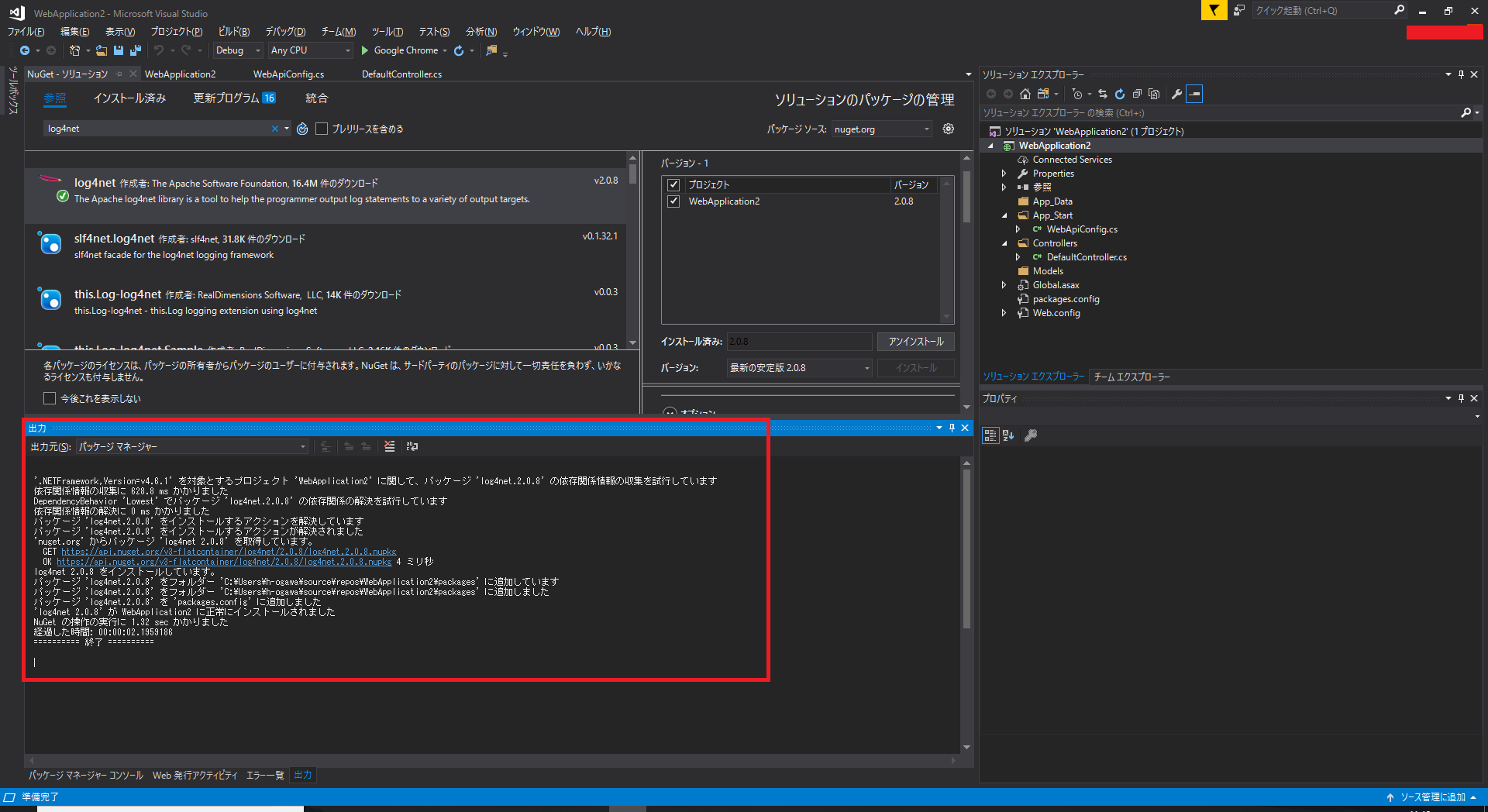Image resolution: width=1488 pixels, height=812 pixels.
Task: Open the DefaultController.cs document tab
Action: point(401,74)
